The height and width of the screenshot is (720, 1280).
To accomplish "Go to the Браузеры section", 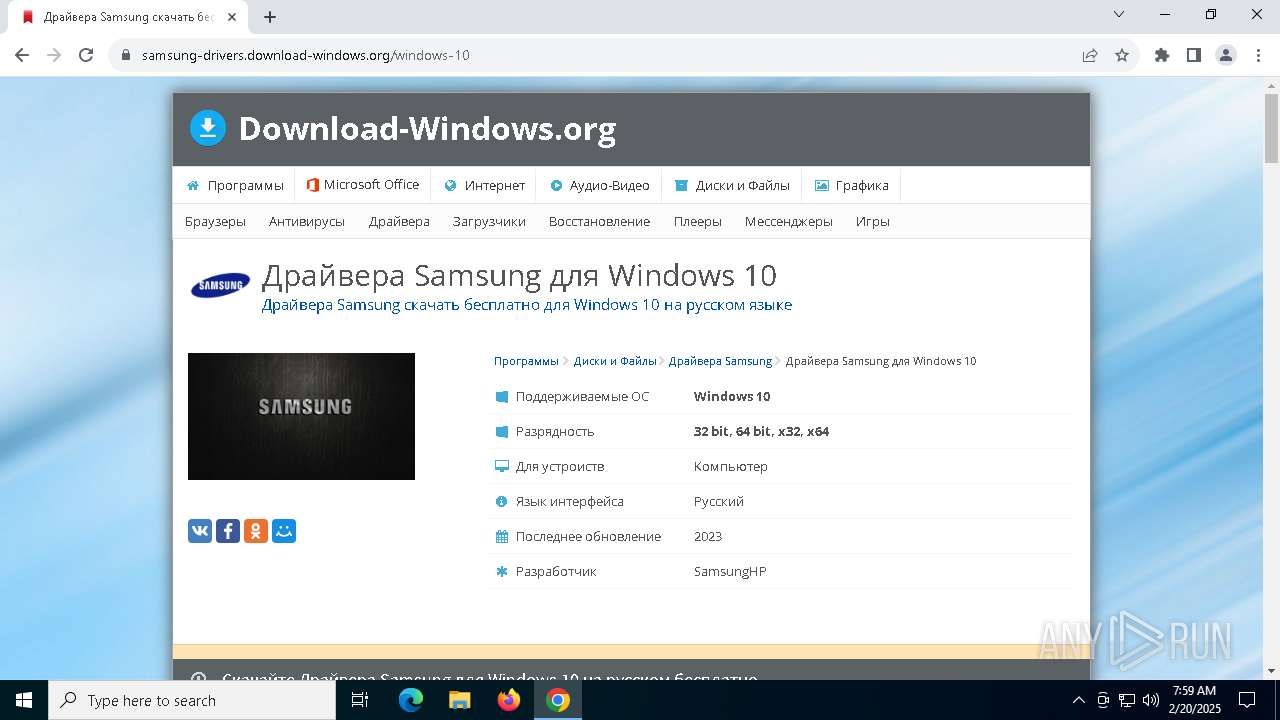I will (x=215, y=221).
